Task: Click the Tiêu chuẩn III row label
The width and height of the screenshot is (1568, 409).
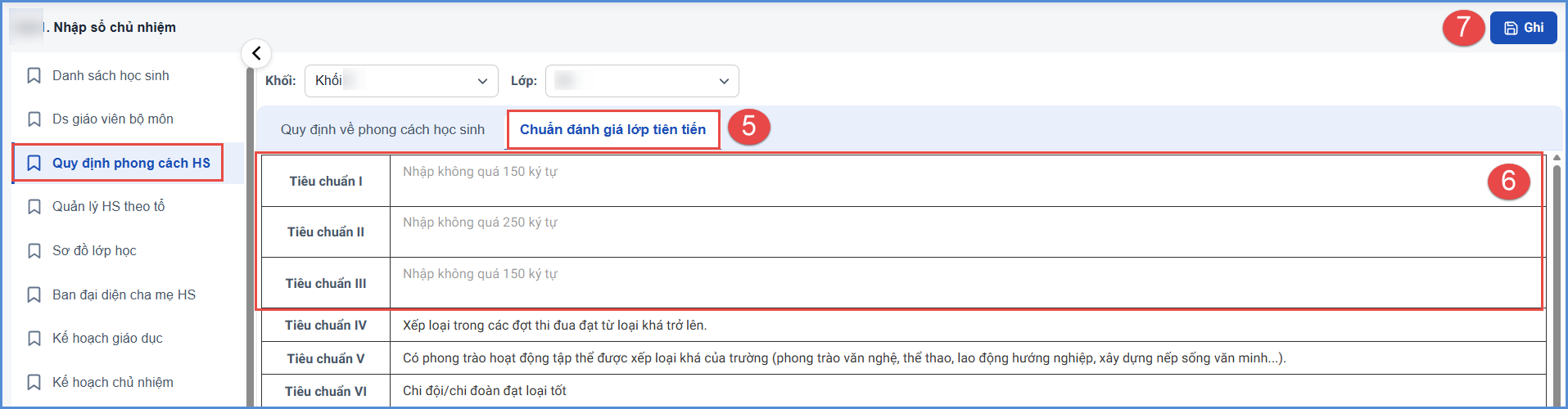Action: tap(326, 284)
